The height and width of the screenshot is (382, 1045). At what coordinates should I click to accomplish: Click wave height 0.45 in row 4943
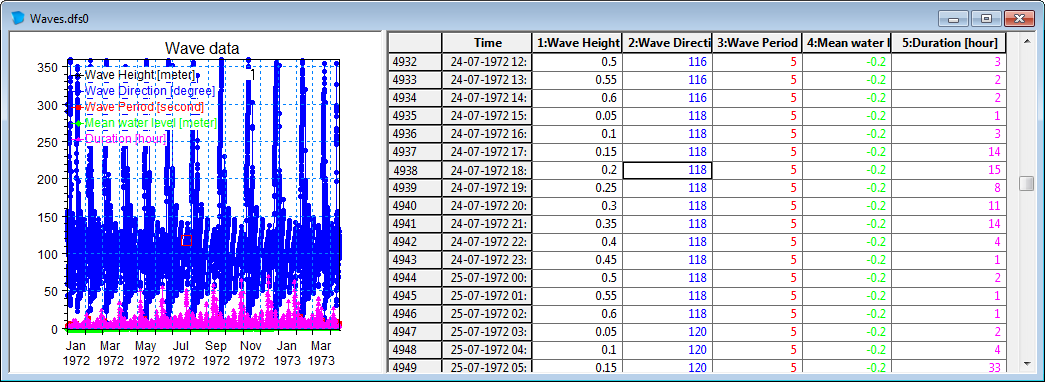[x=577, y=259]
